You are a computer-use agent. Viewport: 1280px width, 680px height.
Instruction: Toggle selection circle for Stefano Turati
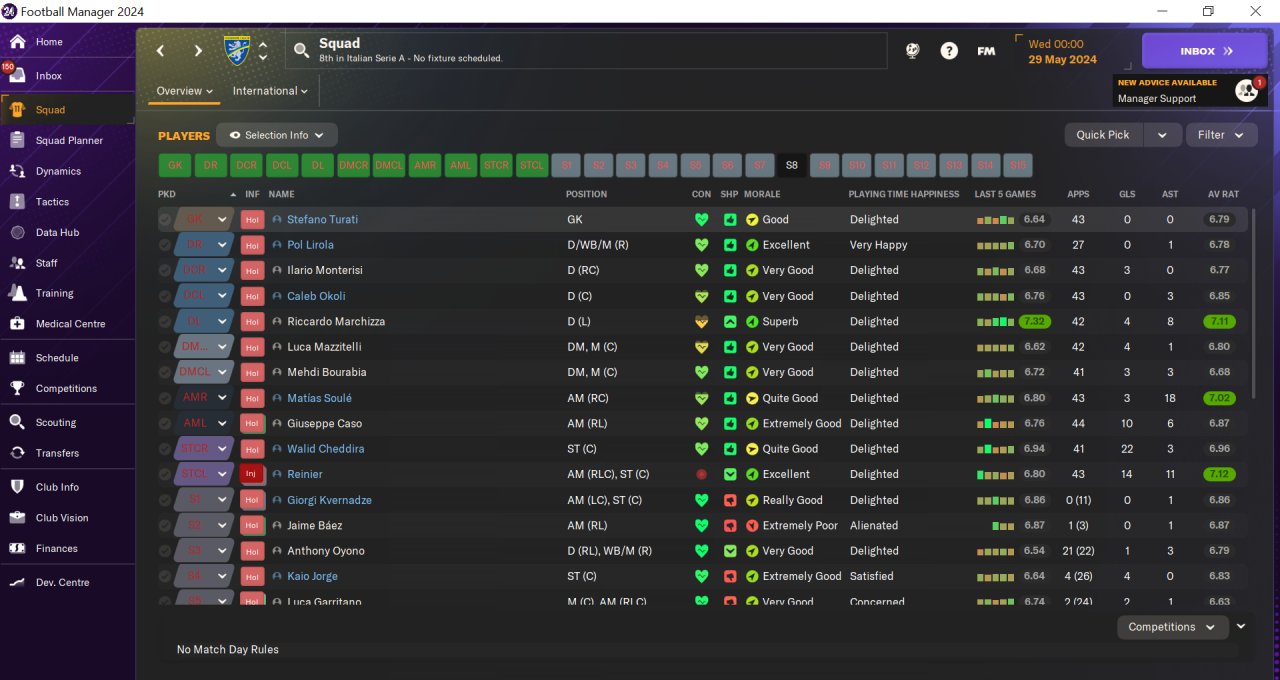(165, 220)
